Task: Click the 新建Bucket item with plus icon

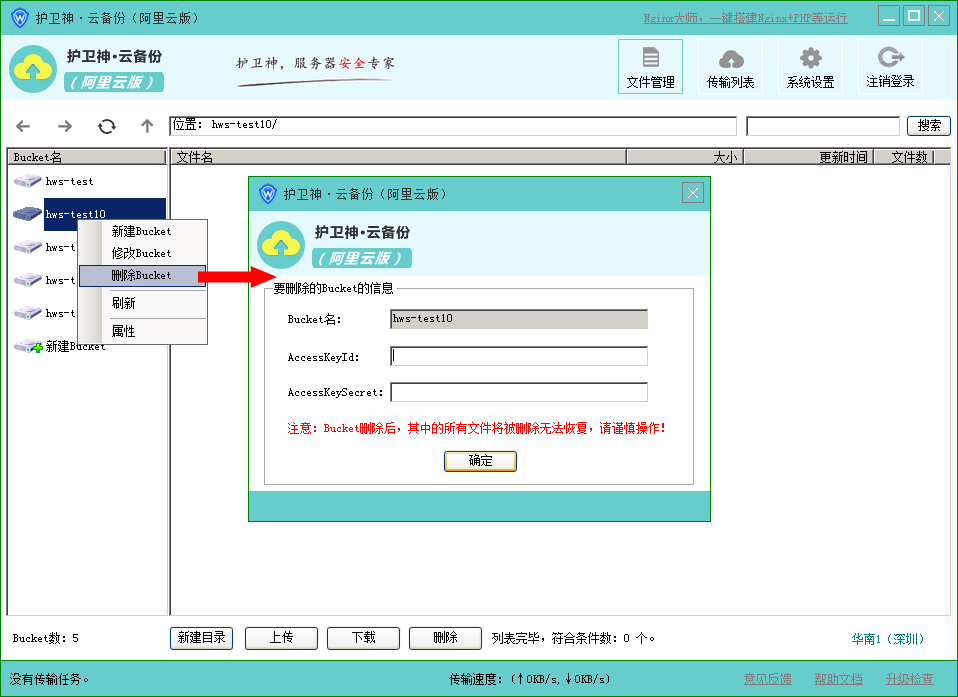Action: [x=74, y=346]
